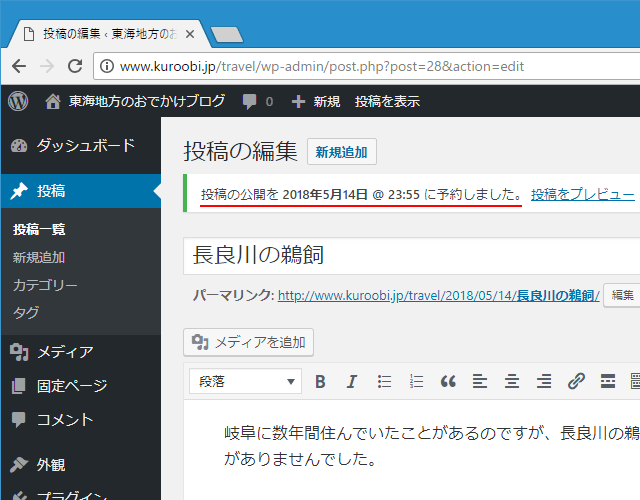Viewport: 640px width, 500px height.
Task: Toggle italic formatting
Action: click(351, 382)
